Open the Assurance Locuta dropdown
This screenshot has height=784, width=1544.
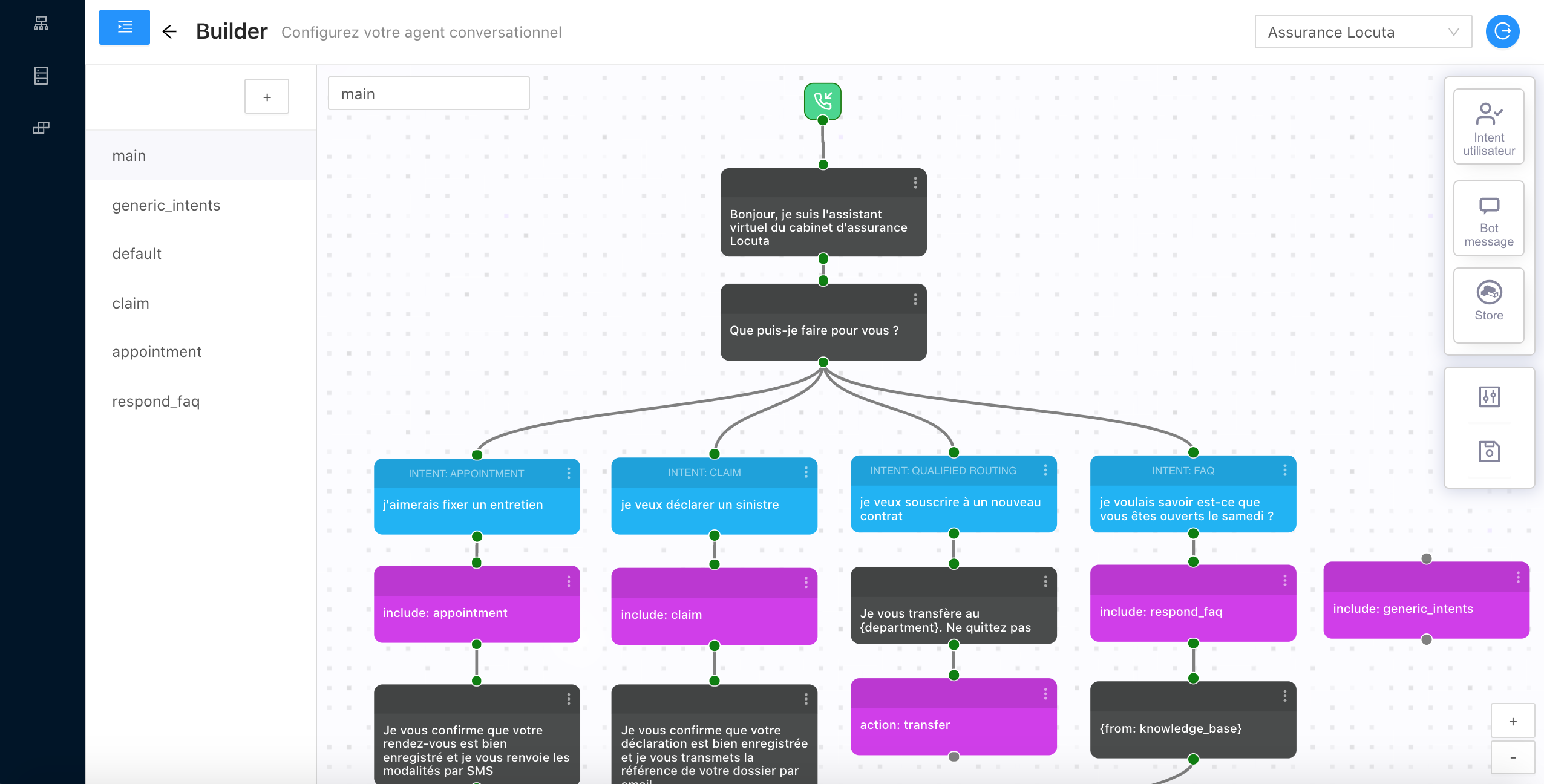[x=1362, y=32]
